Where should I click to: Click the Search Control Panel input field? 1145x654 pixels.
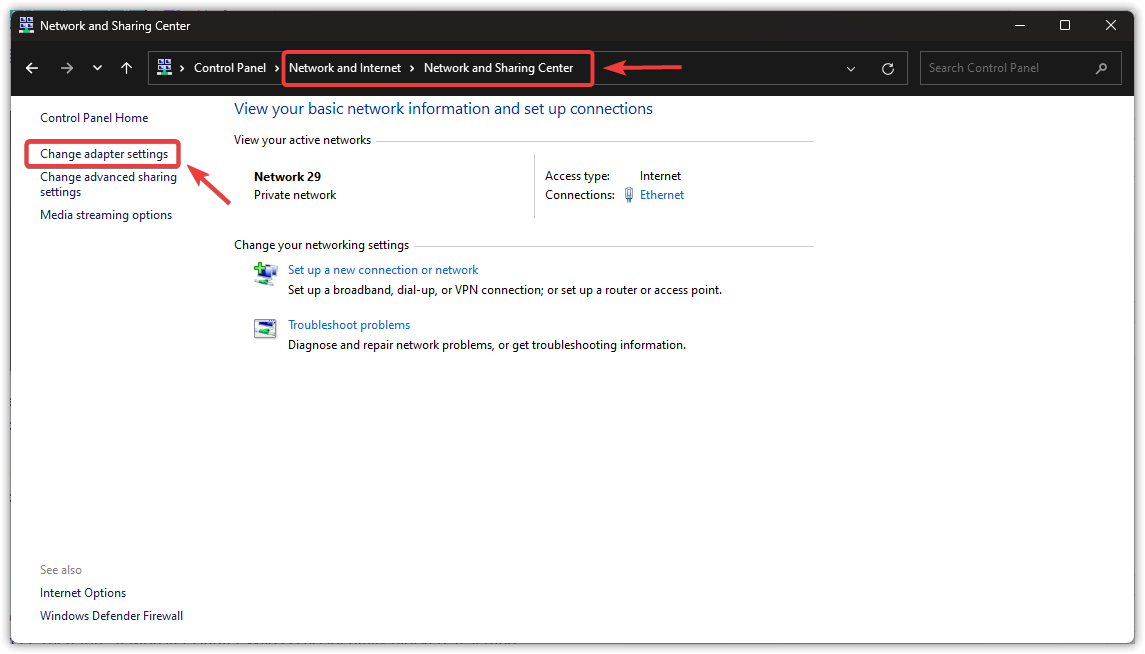click(1005, 68)
